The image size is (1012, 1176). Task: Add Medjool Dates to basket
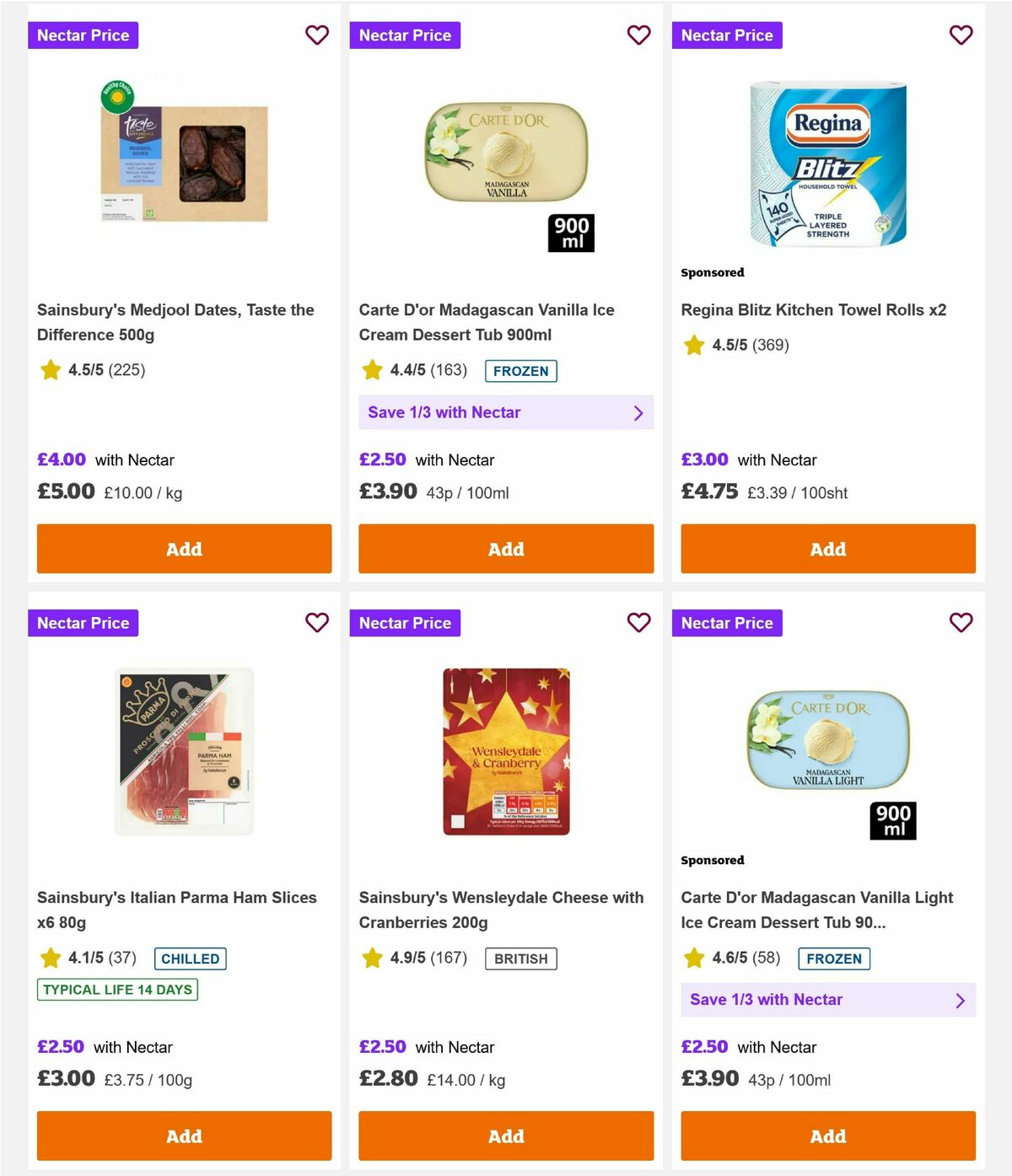coord(183,549)
